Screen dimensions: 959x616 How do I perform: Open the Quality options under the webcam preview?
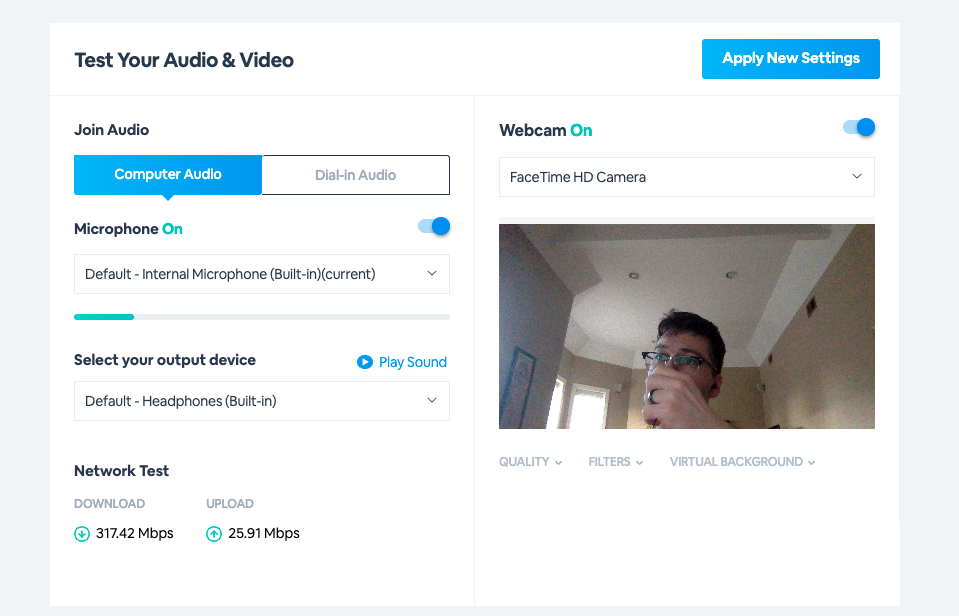point(529,462)
